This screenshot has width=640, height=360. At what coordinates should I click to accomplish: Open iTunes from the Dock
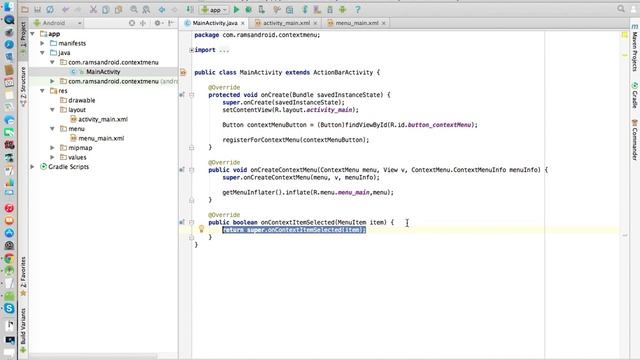point(9,208)
